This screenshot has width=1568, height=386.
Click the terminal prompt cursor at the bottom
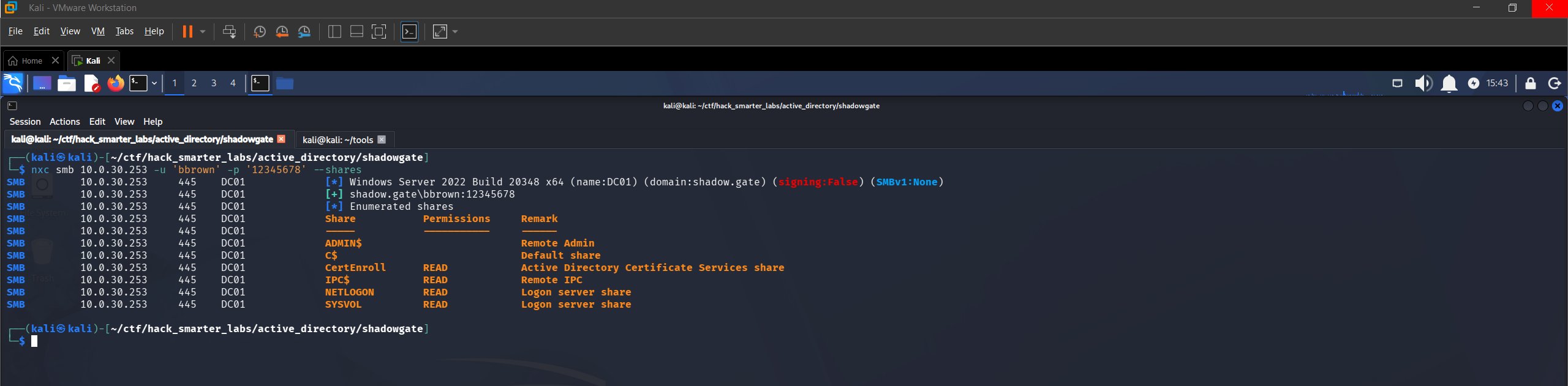click(34, 341)
